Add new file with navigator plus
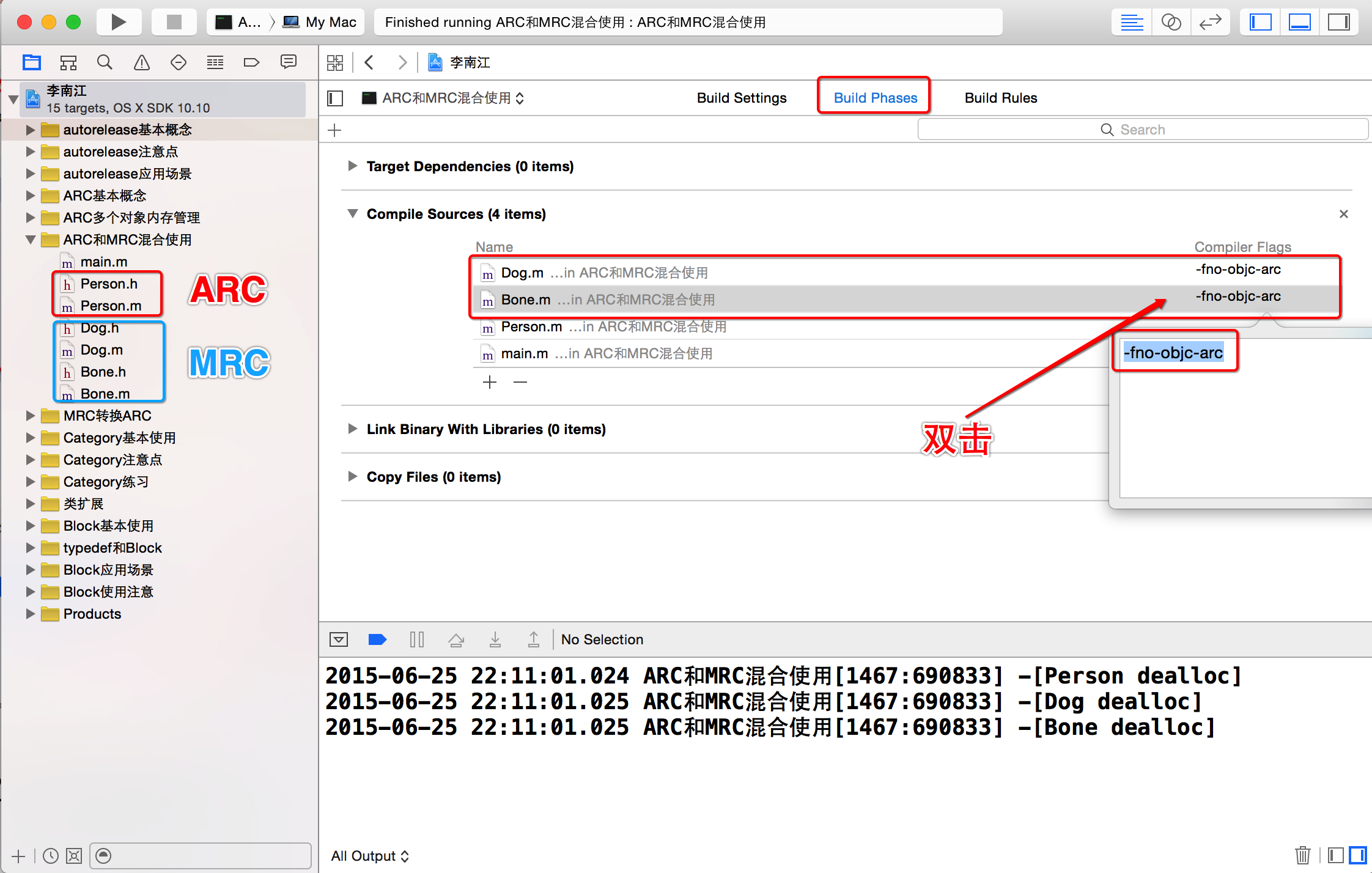The image size is (1372, 873). tap(18, 856)
